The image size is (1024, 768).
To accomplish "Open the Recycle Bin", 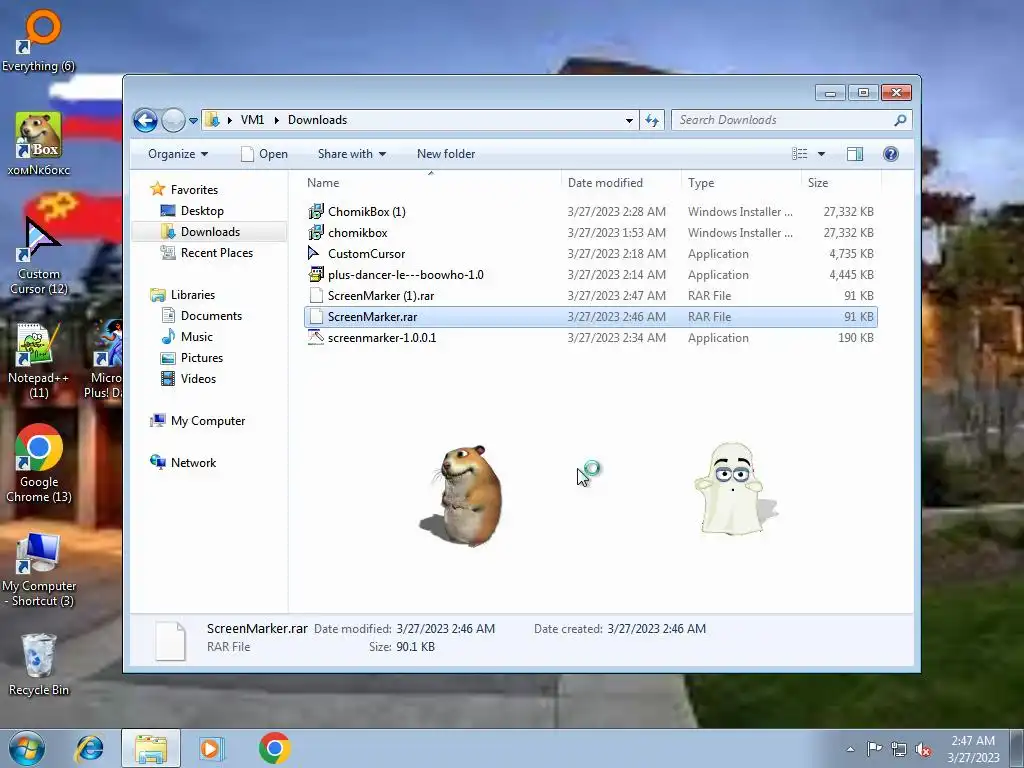I will point(38,665).
